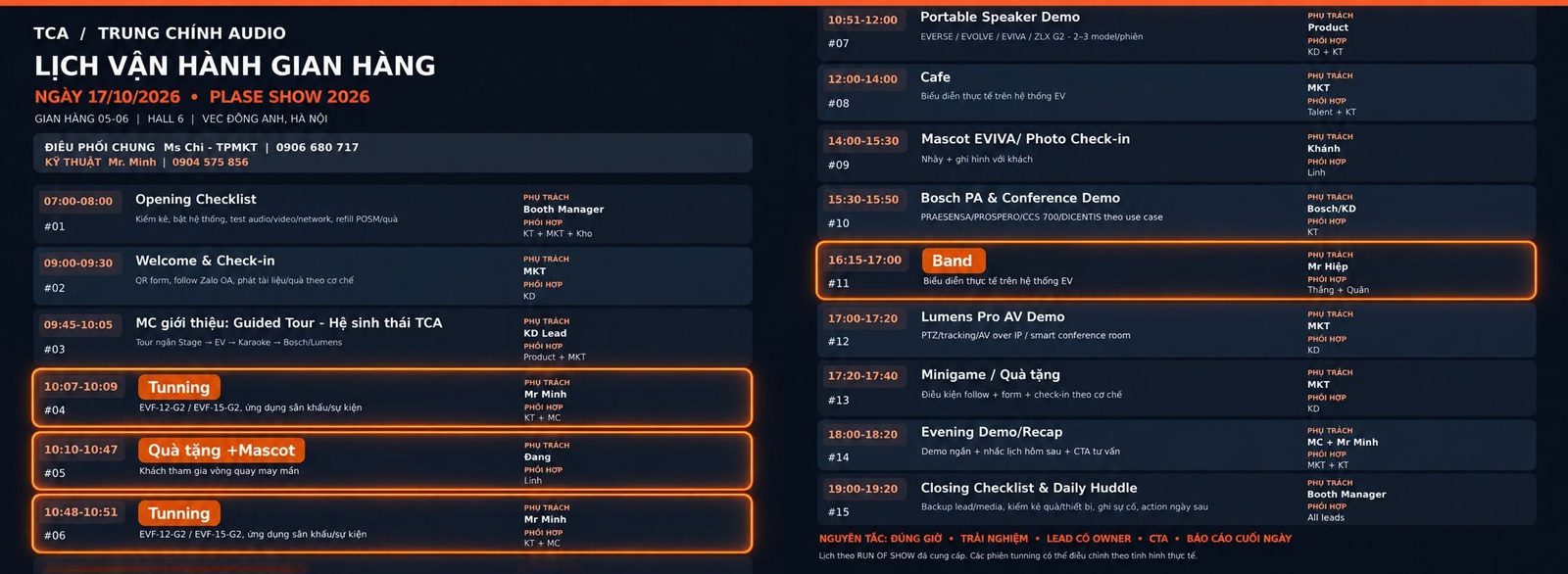Click the orange 'Tunning' badge in row #04
Viewport: 1568px width, 574px height.
point(179,387)
